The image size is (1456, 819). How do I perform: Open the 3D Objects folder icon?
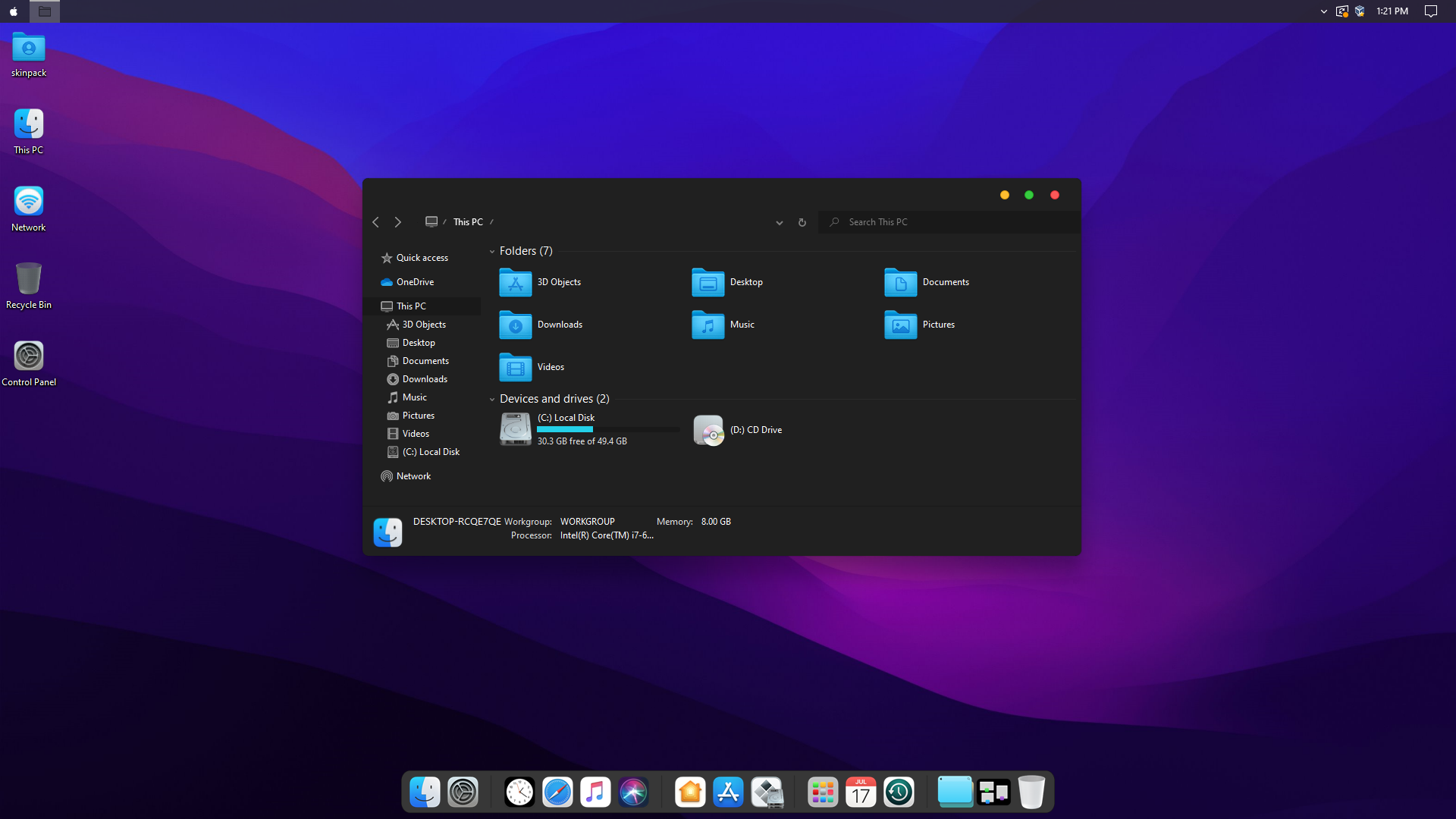[516, 282]
